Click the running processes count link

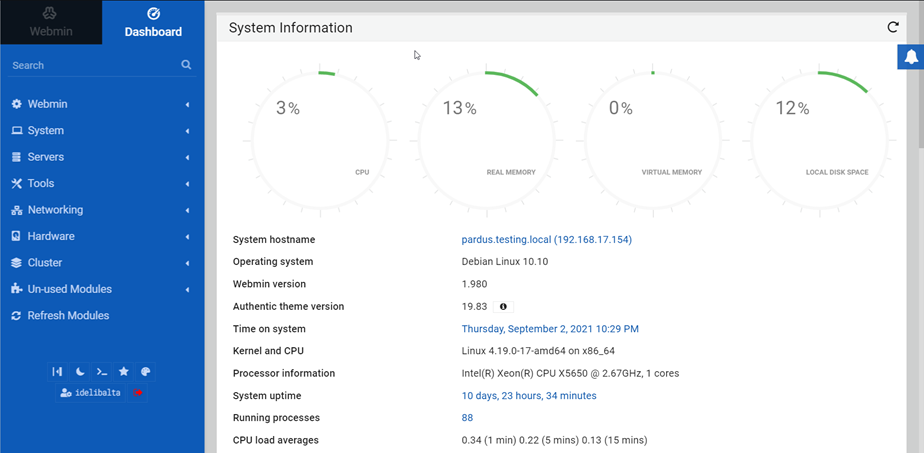(467, 418)
